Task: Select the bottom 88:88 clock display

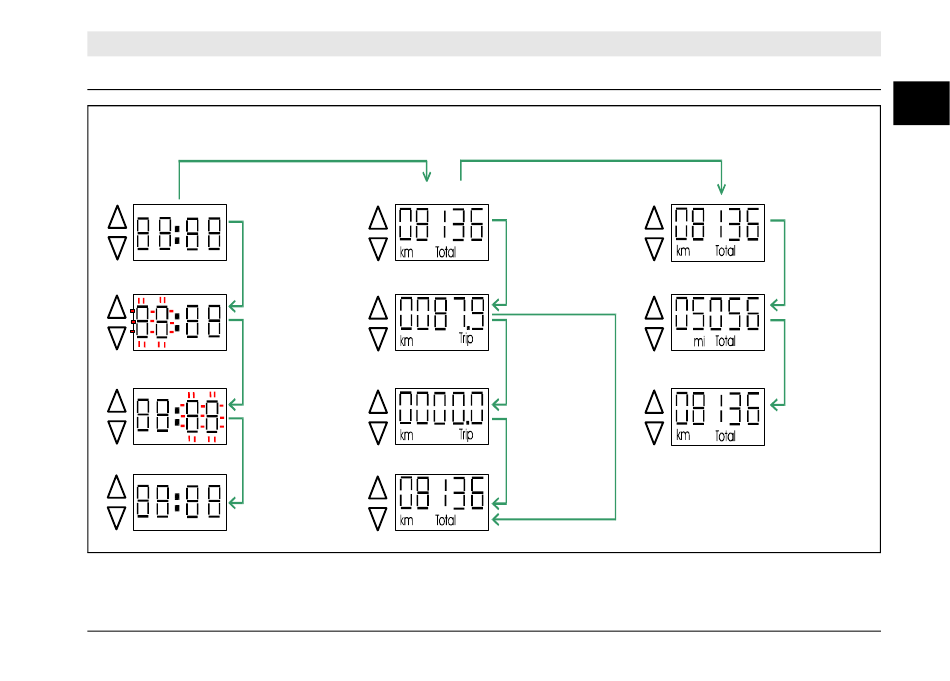Action: click(x=180, y=502)
